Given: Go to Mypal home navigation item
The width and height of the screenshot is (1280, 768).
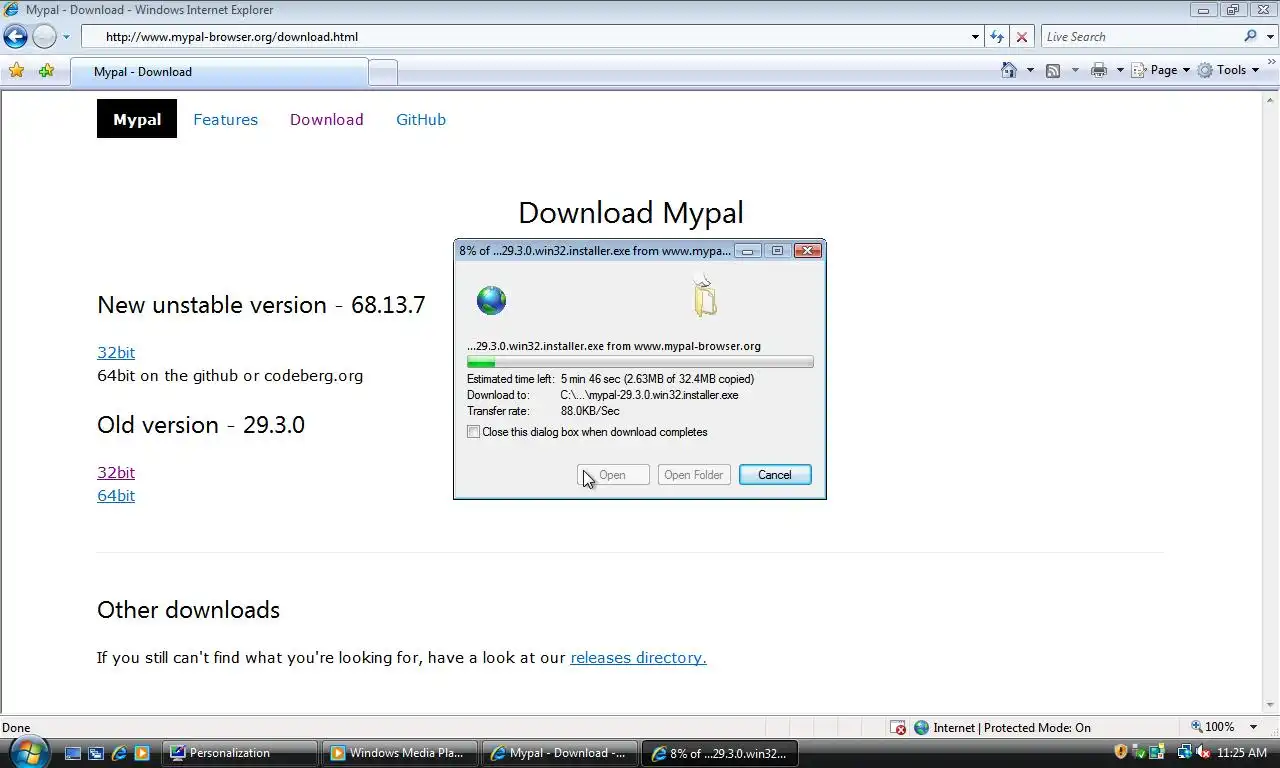Looking at the screenshot, I should tap(137, 119).
